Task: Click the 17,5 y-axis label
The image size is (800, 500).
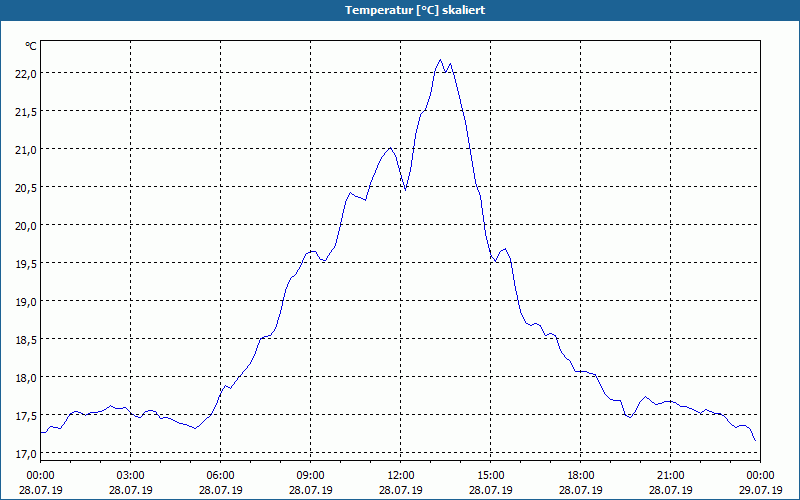Action: 26,416
